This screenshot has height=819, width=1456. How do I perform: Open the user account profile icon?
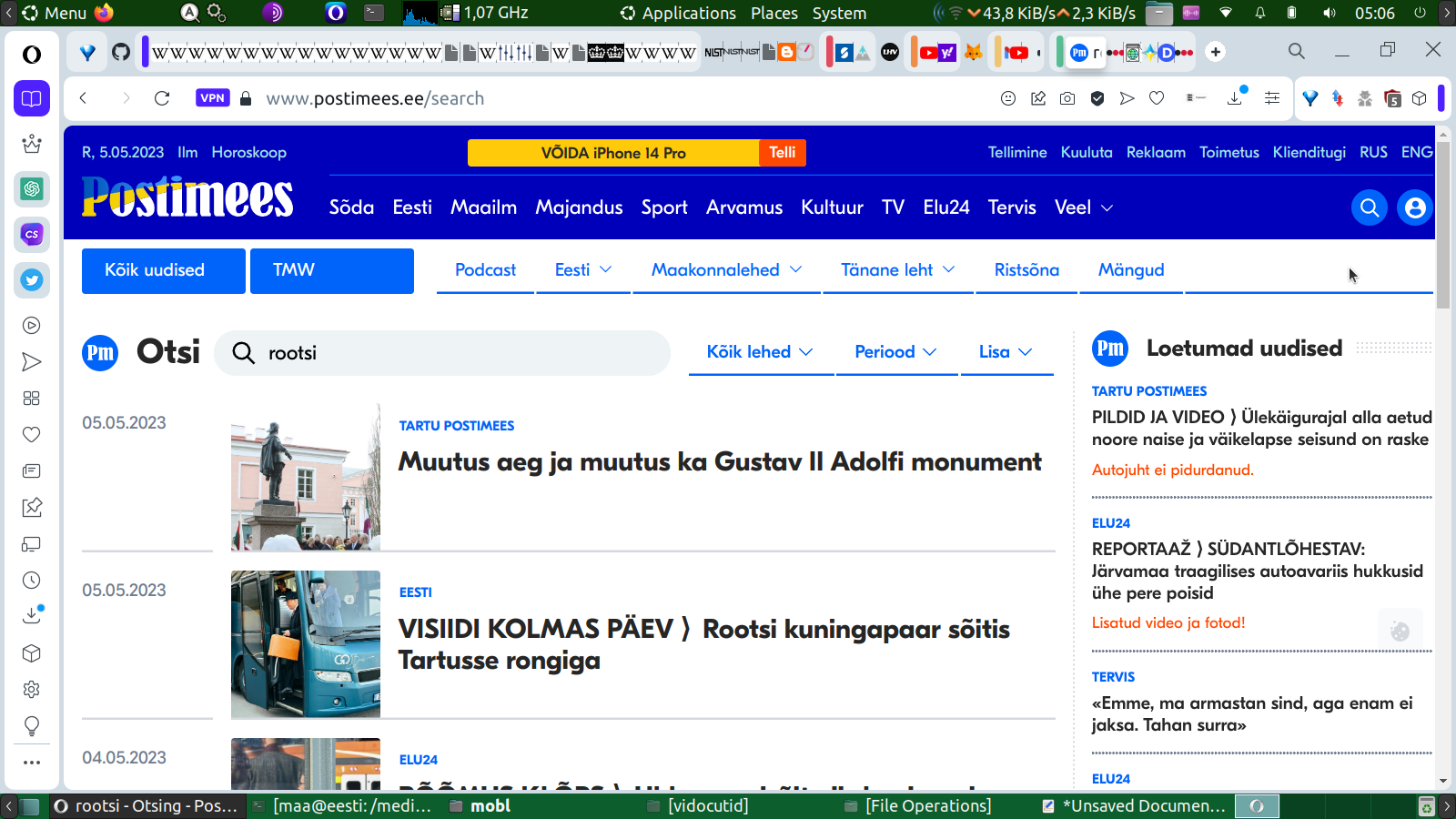coord(1414,208)
